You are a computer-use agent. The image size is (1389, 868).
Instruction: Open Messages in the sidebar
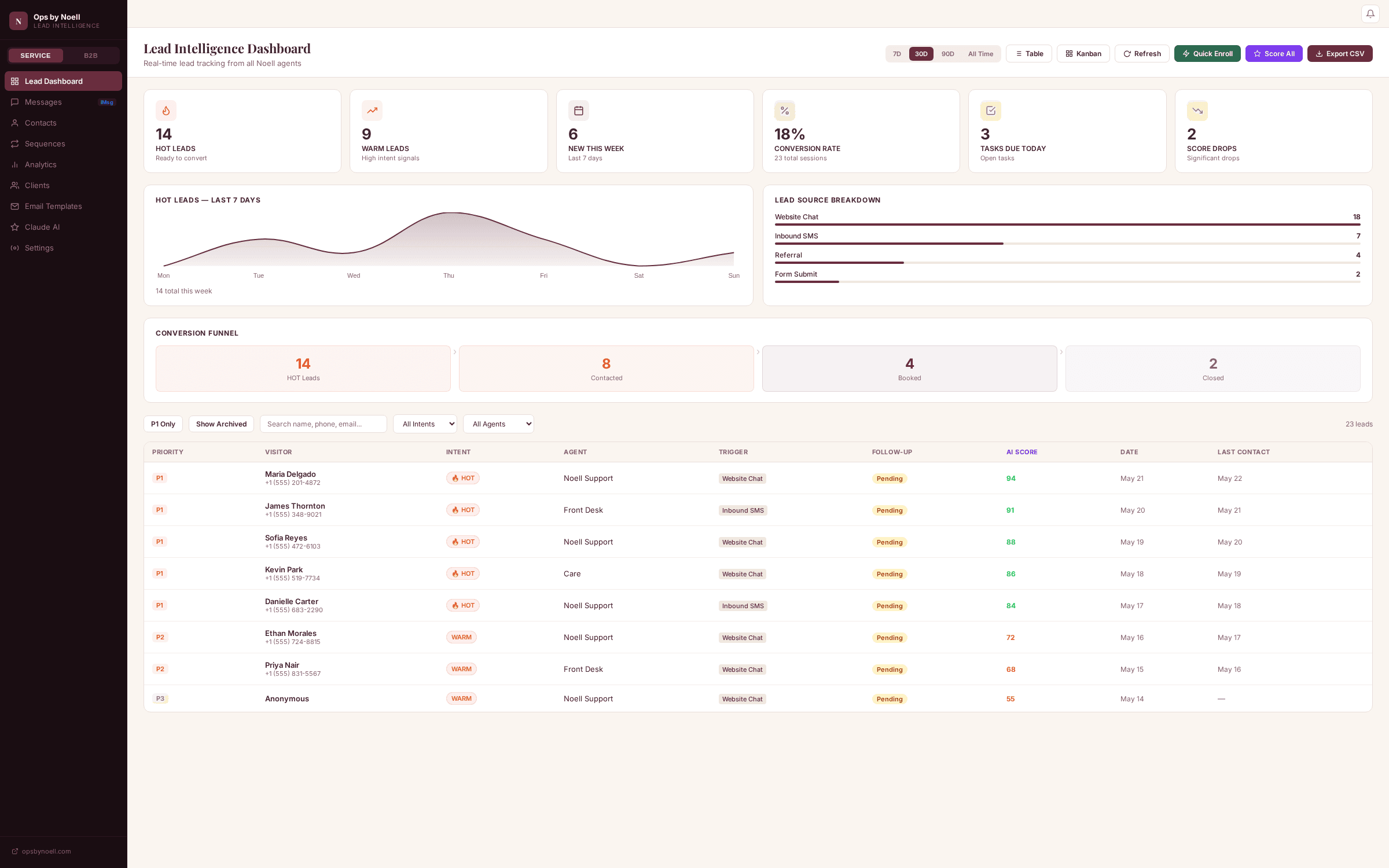63,102
